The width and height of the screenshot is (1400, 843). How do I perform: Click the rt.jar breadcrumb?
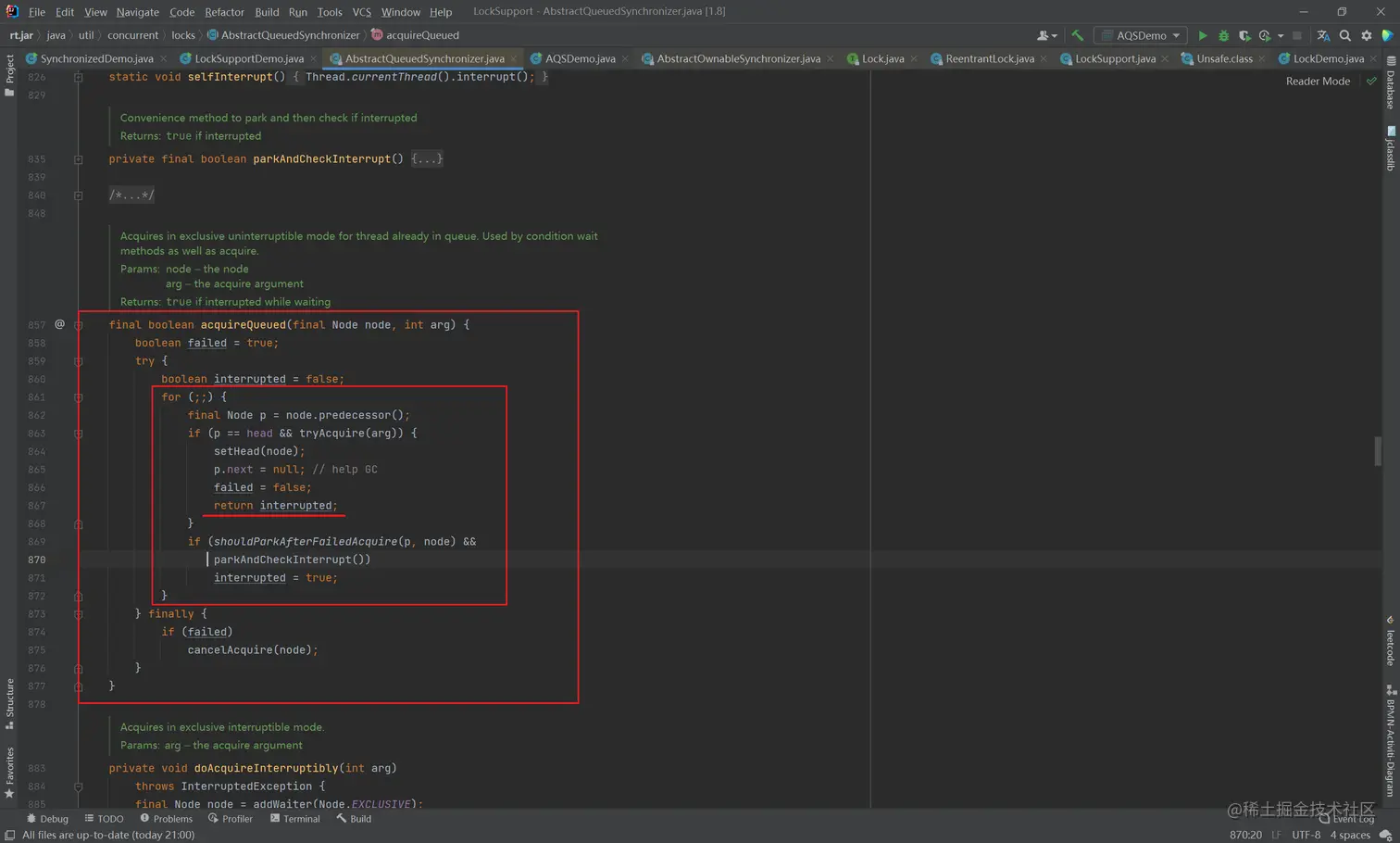coord(21,35)
